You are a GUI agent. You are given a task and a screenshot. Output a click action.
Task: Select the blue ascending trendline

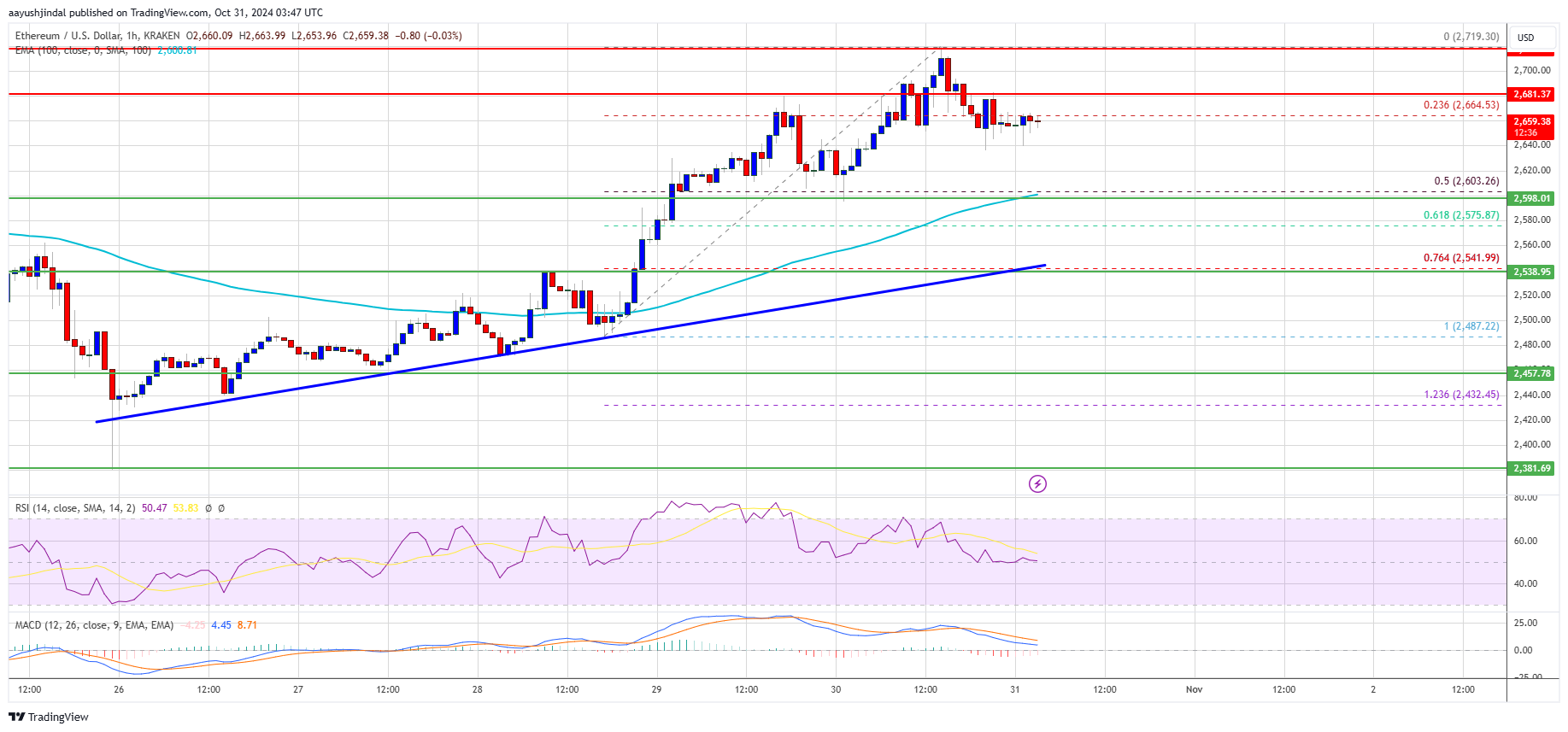pos(571,343)
